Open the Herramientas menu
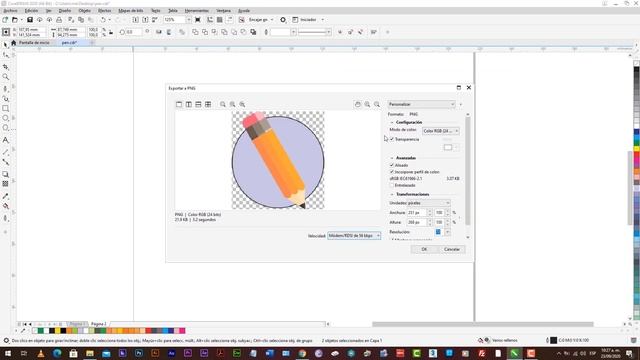 click(x=196, y=11)
